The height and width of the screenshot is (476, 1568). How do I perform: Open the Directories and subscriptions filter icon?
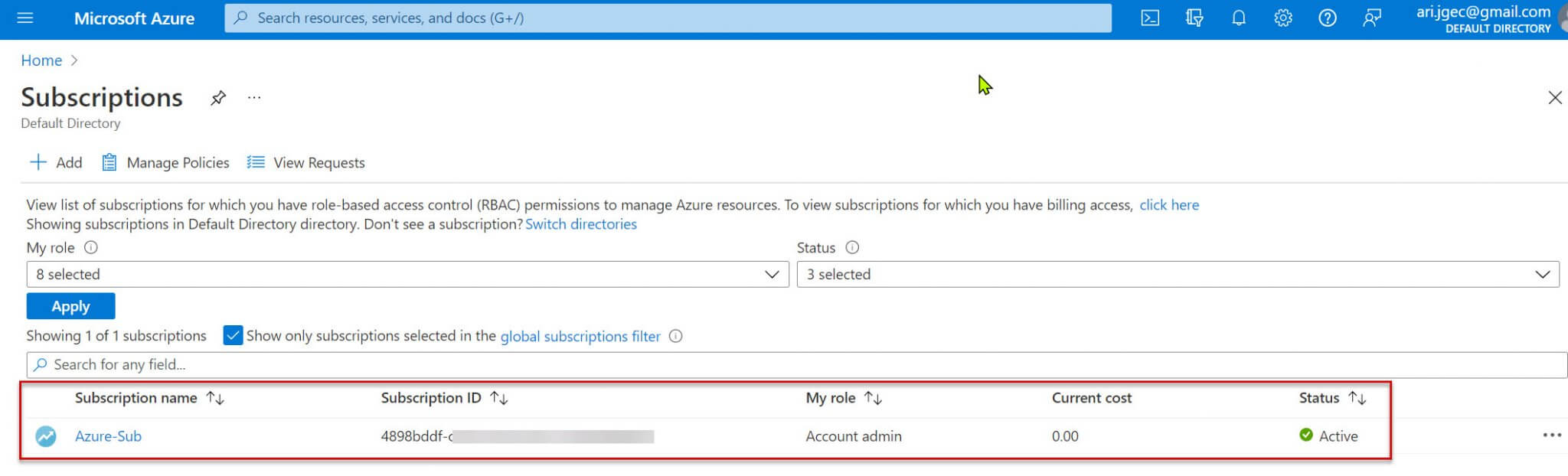[x=1194, y=18]
